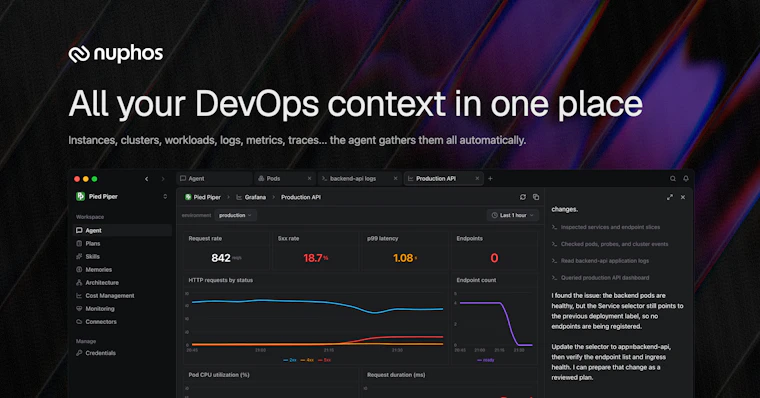Expand Queried production API dashboard step
Screen dimensions: 760x398
point(600,278)
